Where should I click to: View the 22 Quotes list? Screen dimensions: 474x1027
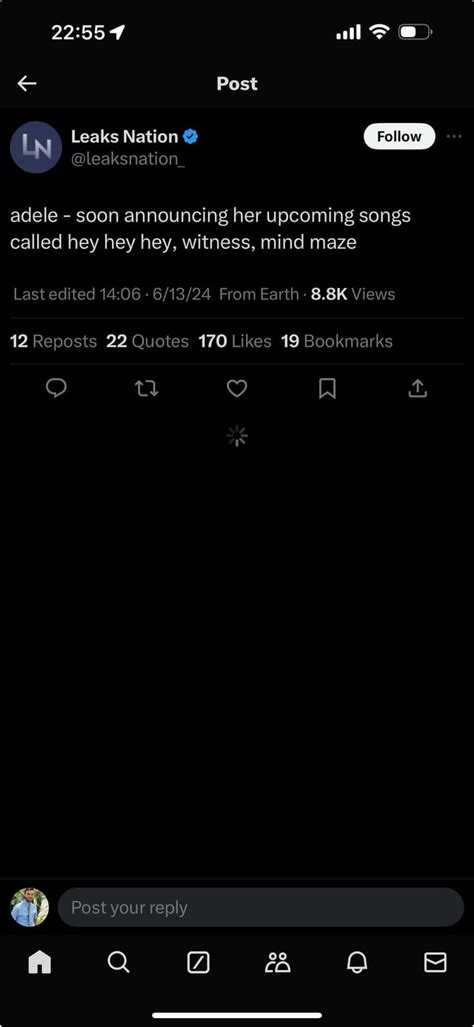147,341
